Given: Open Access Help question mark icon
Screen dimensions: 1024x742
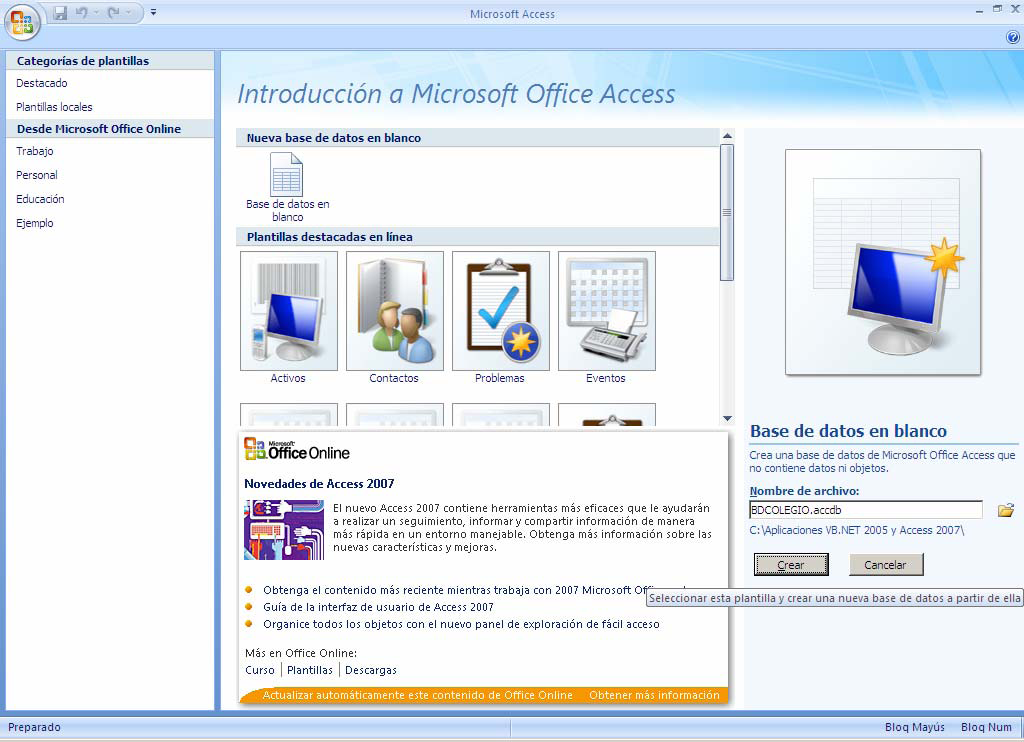Looking at the screenshot, I should tap(1013, 37).
